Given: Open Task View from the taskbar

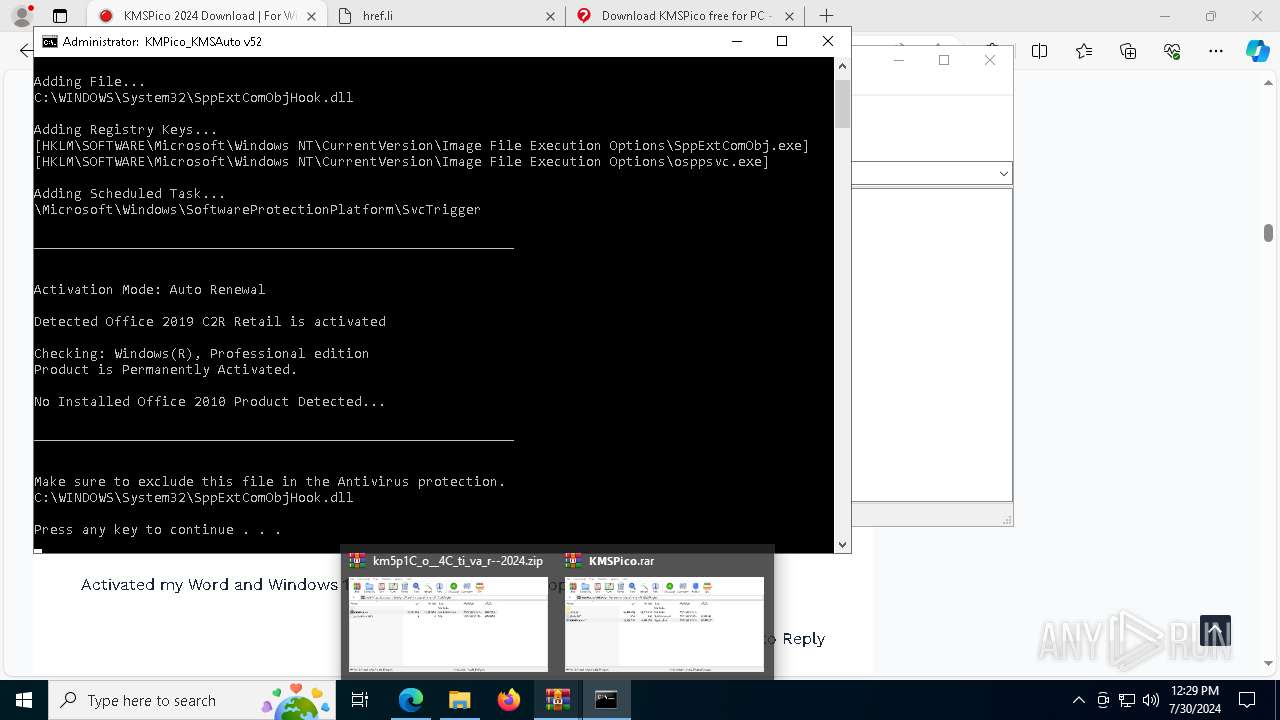Looking at the screenshot, I should tap(361, 700).
